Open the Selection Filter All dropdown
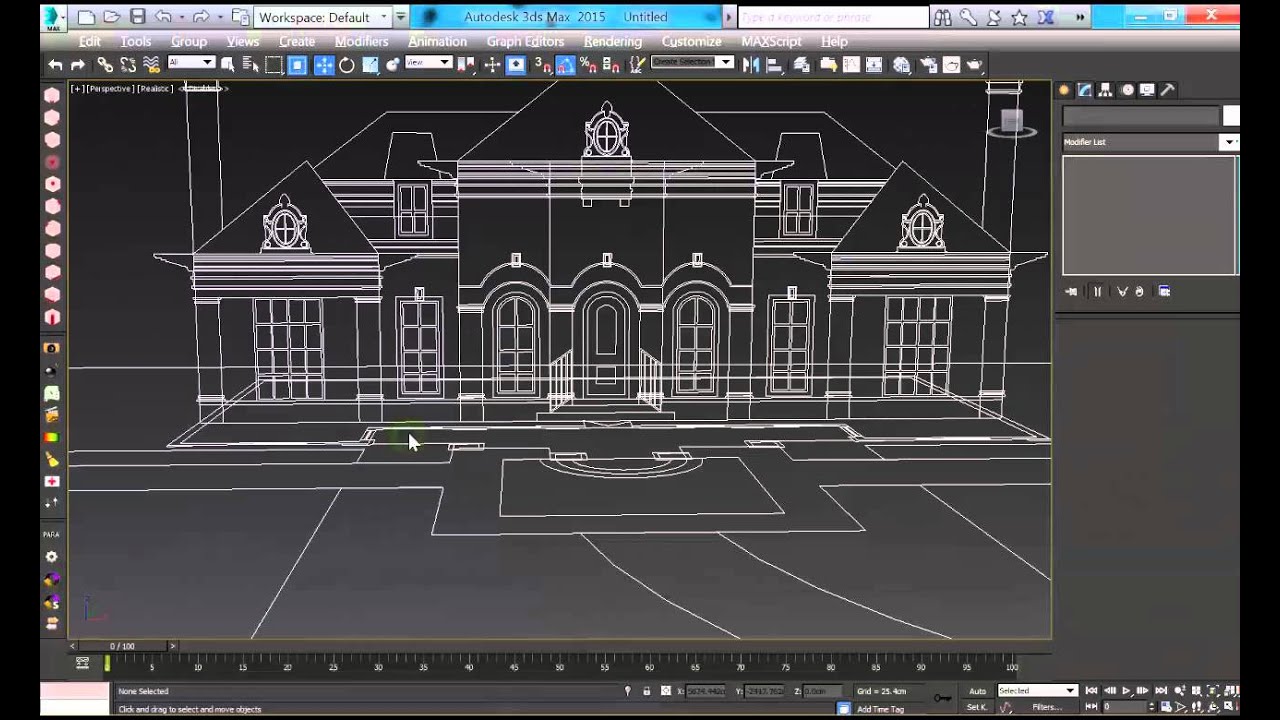Image resolution: width=1280 pixels, height=720 pixels. click(191, 62)
